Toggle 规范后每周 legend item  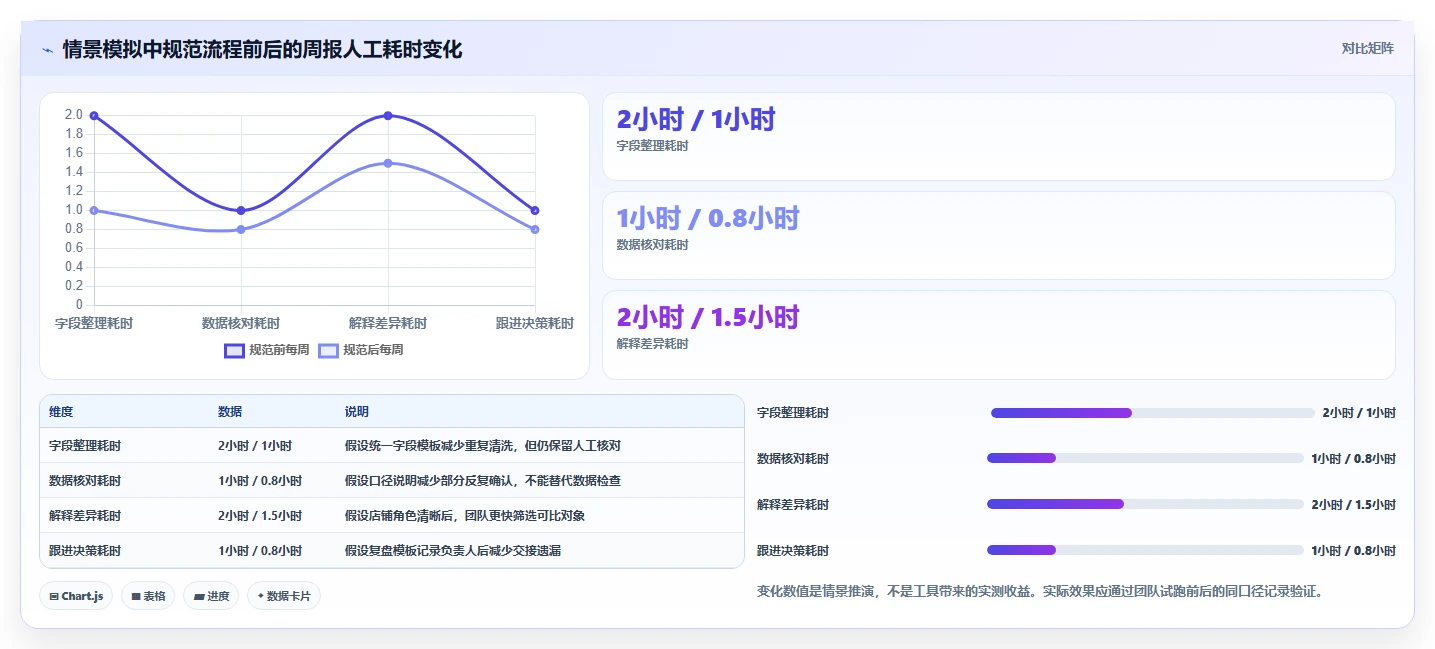[x=361, y=350]
